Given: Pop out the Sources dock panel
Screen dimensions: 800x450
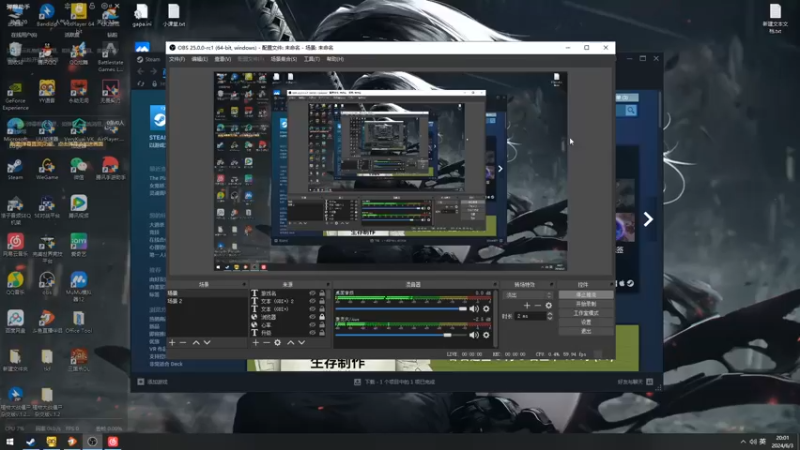Looking at the screenshot, I should (328, 284).
